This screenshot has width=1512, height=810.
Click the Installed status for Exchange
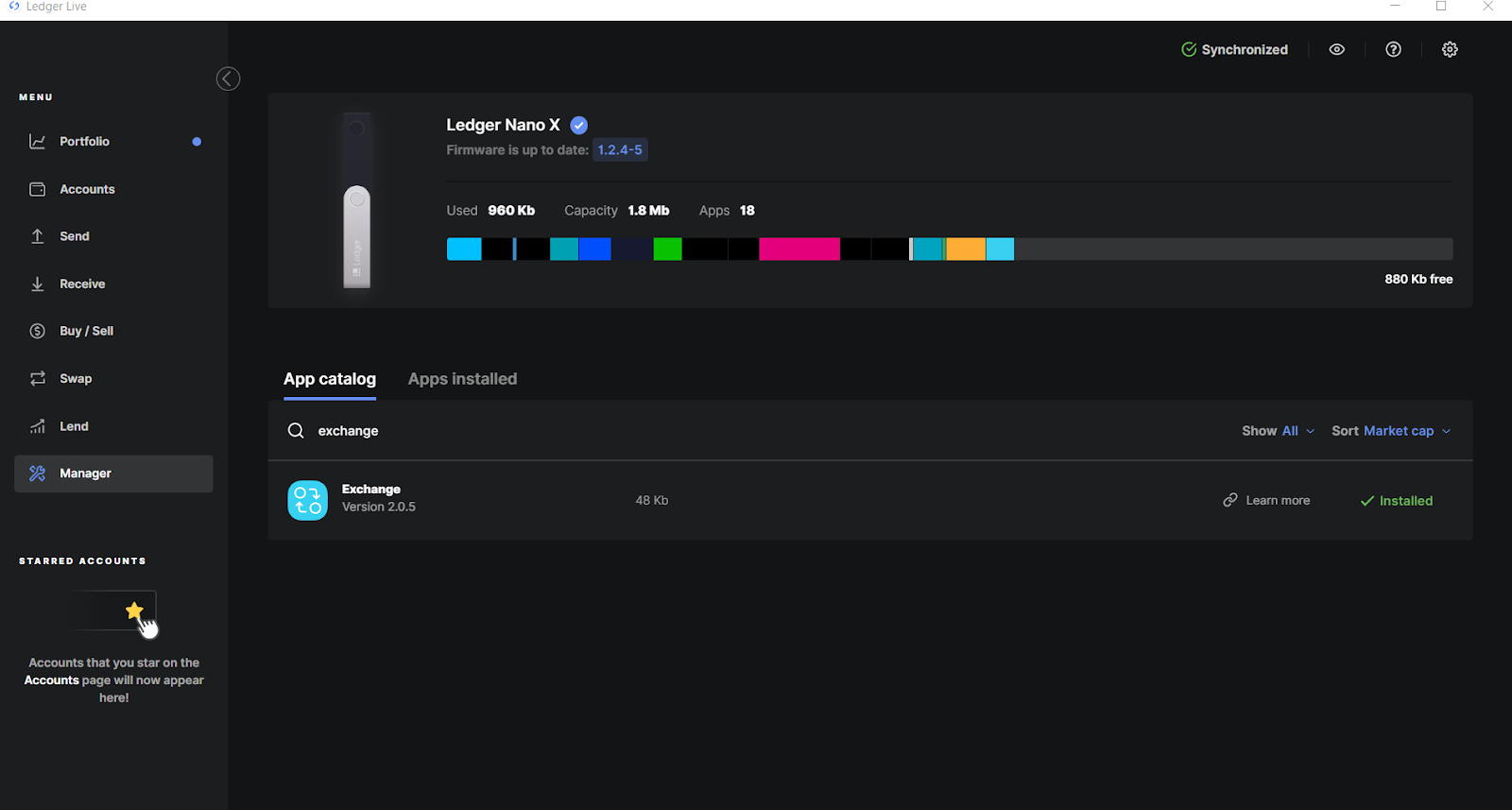pyautogui.click(x=1396, y=501)
